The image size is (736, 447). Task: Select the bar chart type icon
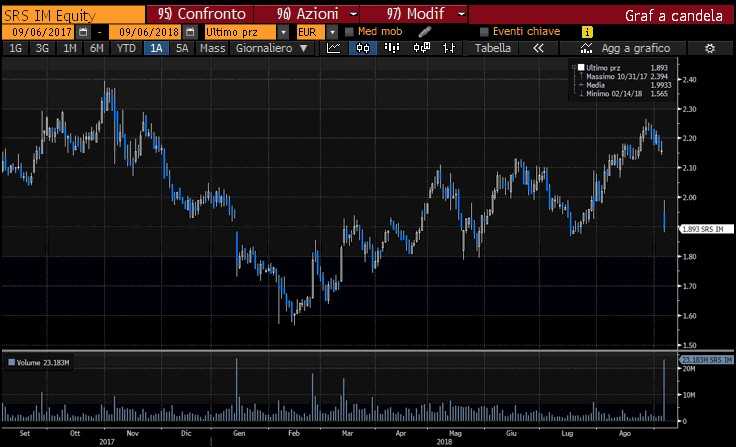(x=391, y=48)
